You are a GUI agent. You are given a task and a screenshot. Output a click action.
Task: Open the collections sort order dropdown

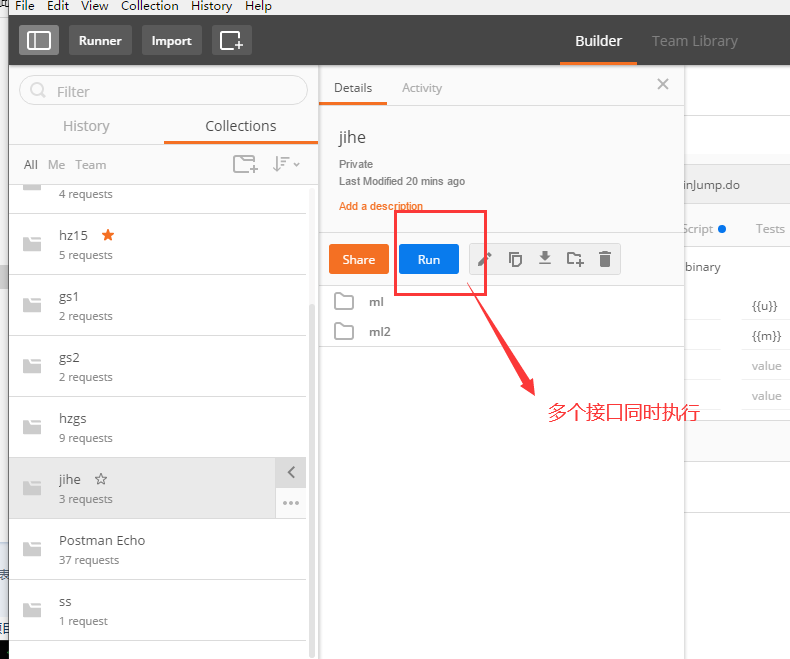click(x=286, y=164)
